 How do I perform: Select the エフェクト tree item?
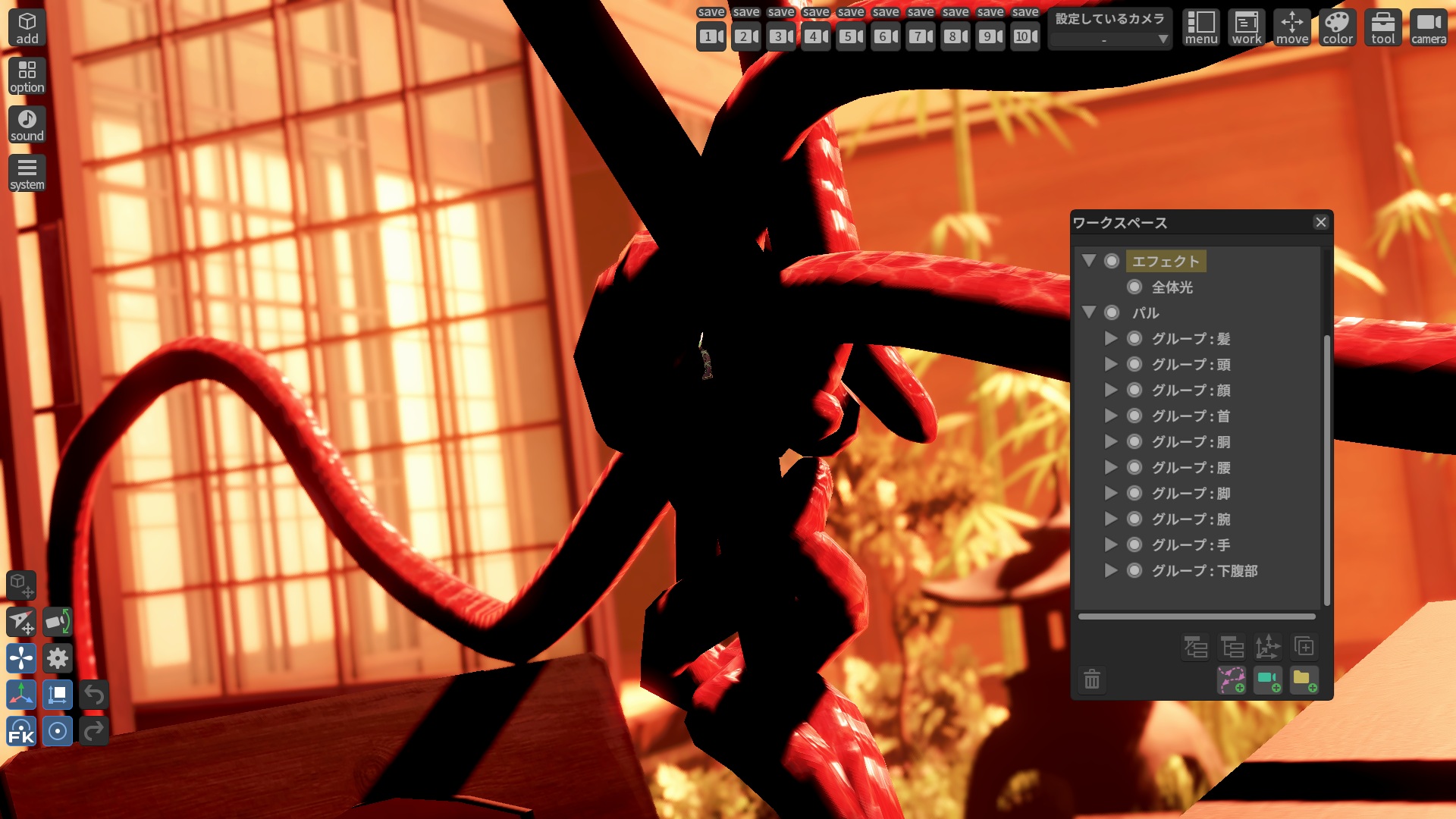[x=1166, y=261]
